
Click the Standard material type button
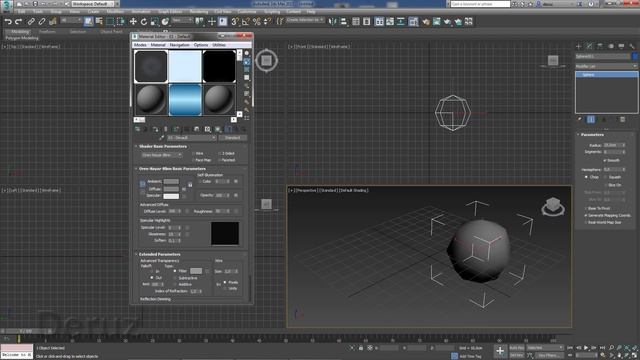point(232,138)
